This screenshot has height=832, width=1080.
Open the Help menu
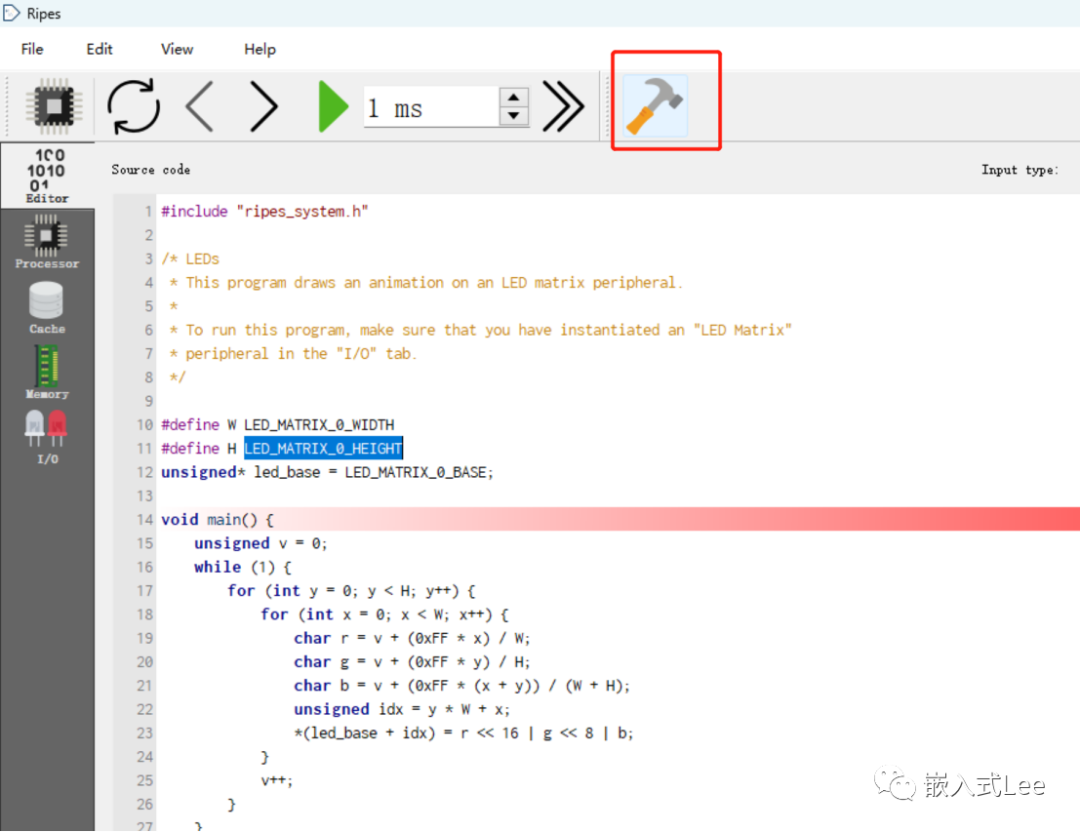point(260,49)
